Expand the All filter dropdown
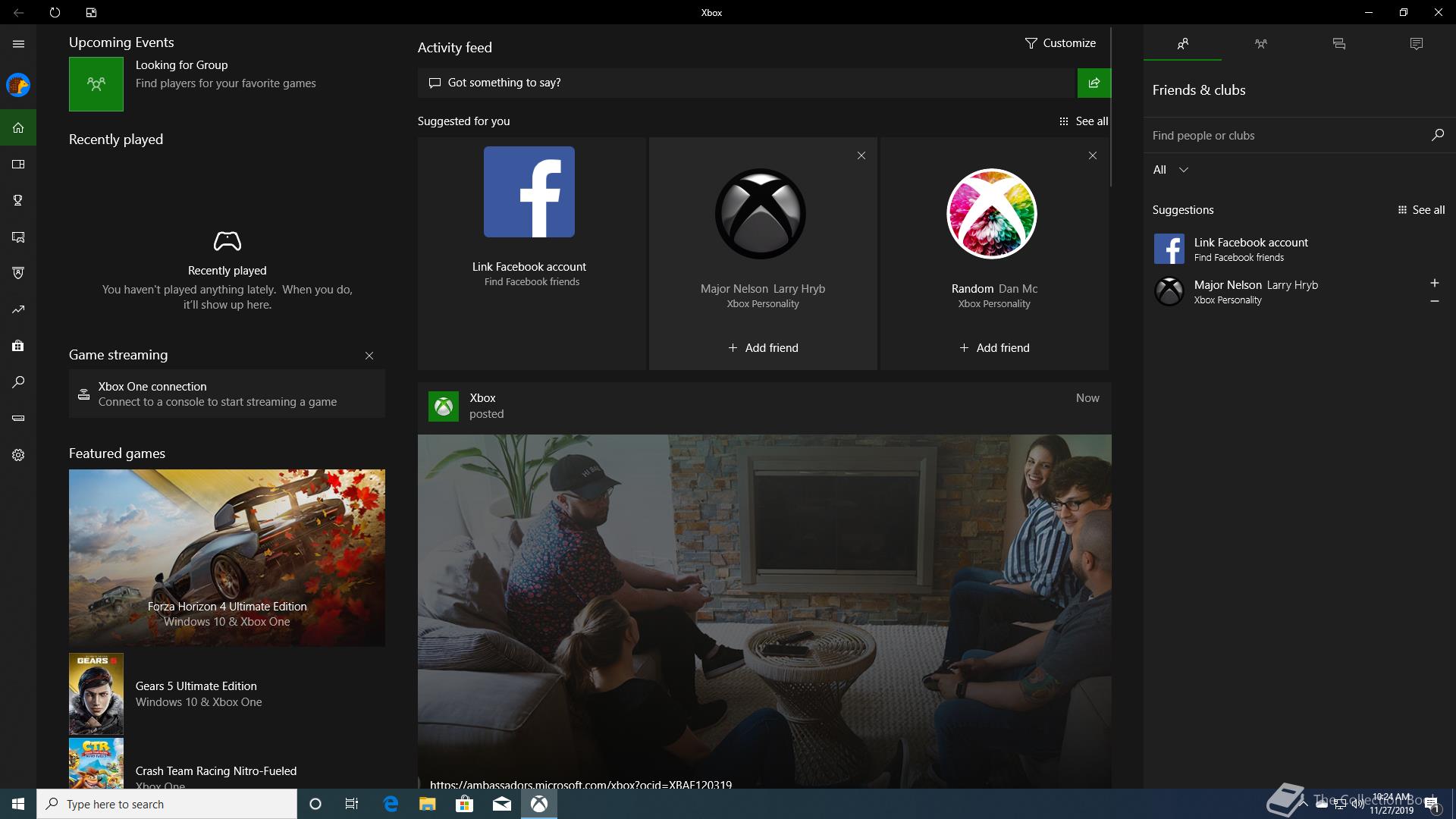1456x819 pixels. pyautogui.click(x=1170, y=170)
